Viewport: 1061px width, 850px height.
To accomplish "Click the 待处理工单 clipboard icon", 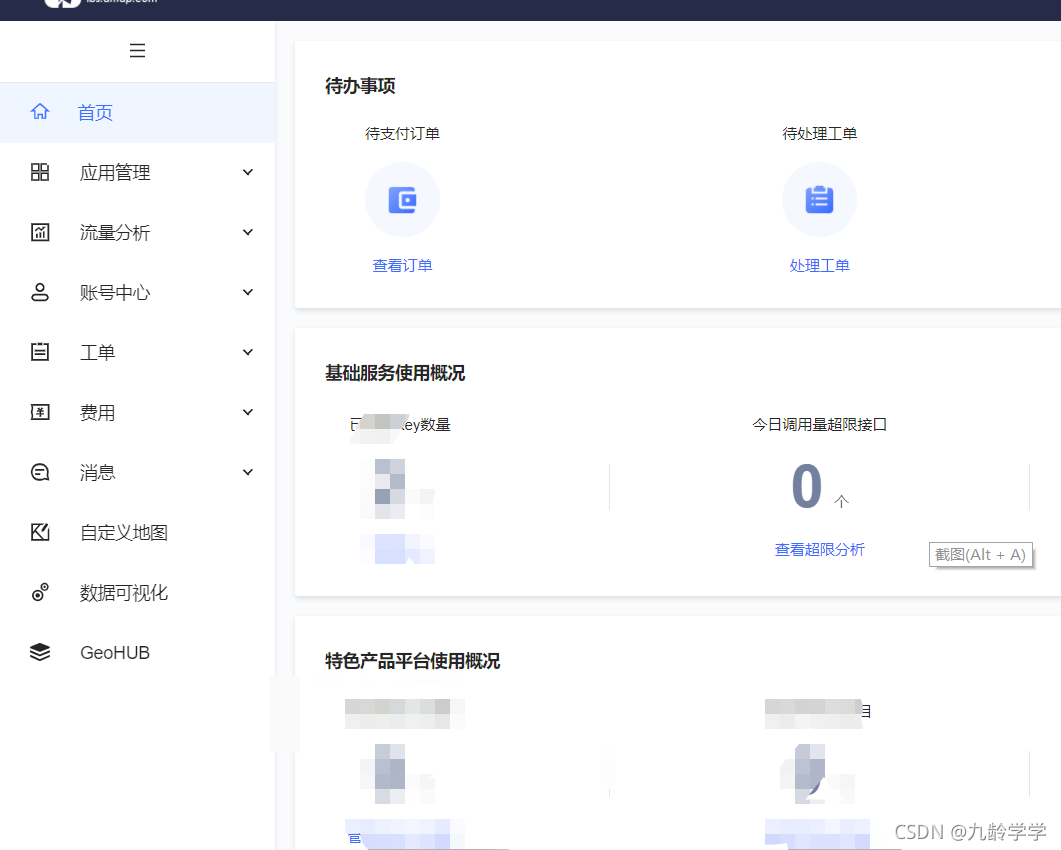I will tap(819, 199).
